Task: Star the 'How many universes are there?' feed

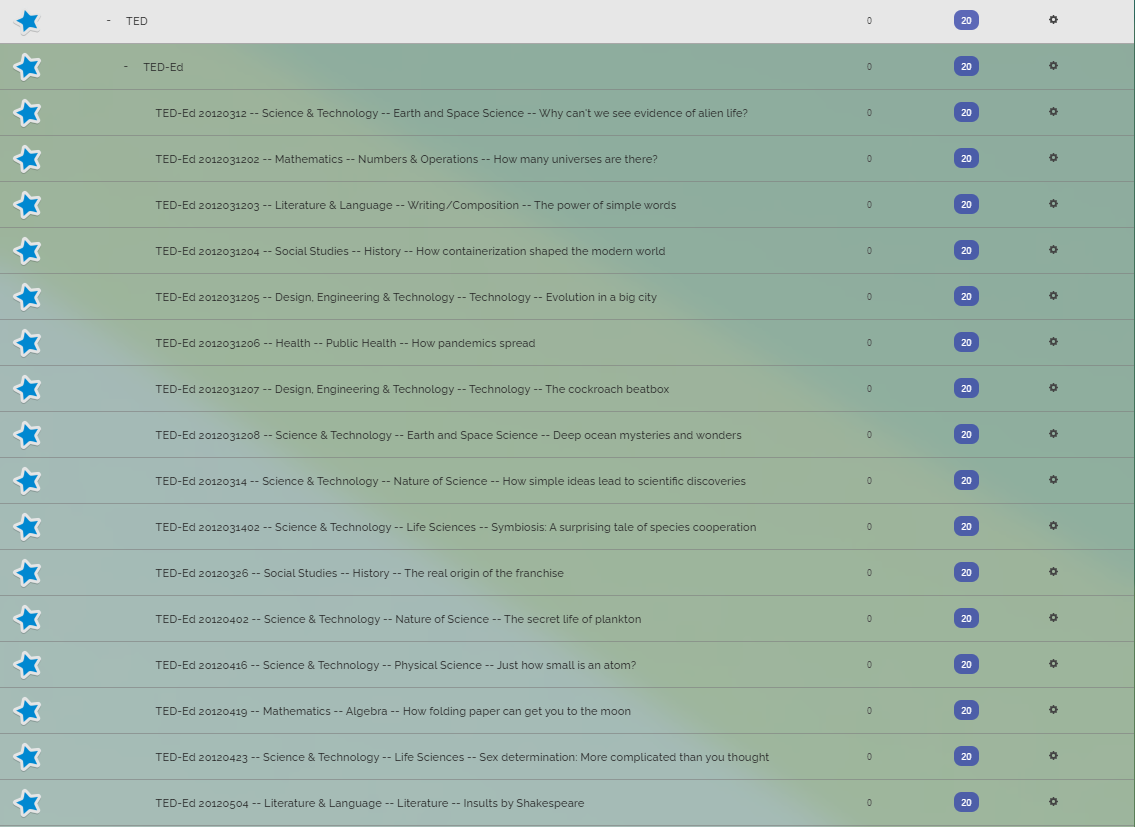Action: (x=28, y=159)
